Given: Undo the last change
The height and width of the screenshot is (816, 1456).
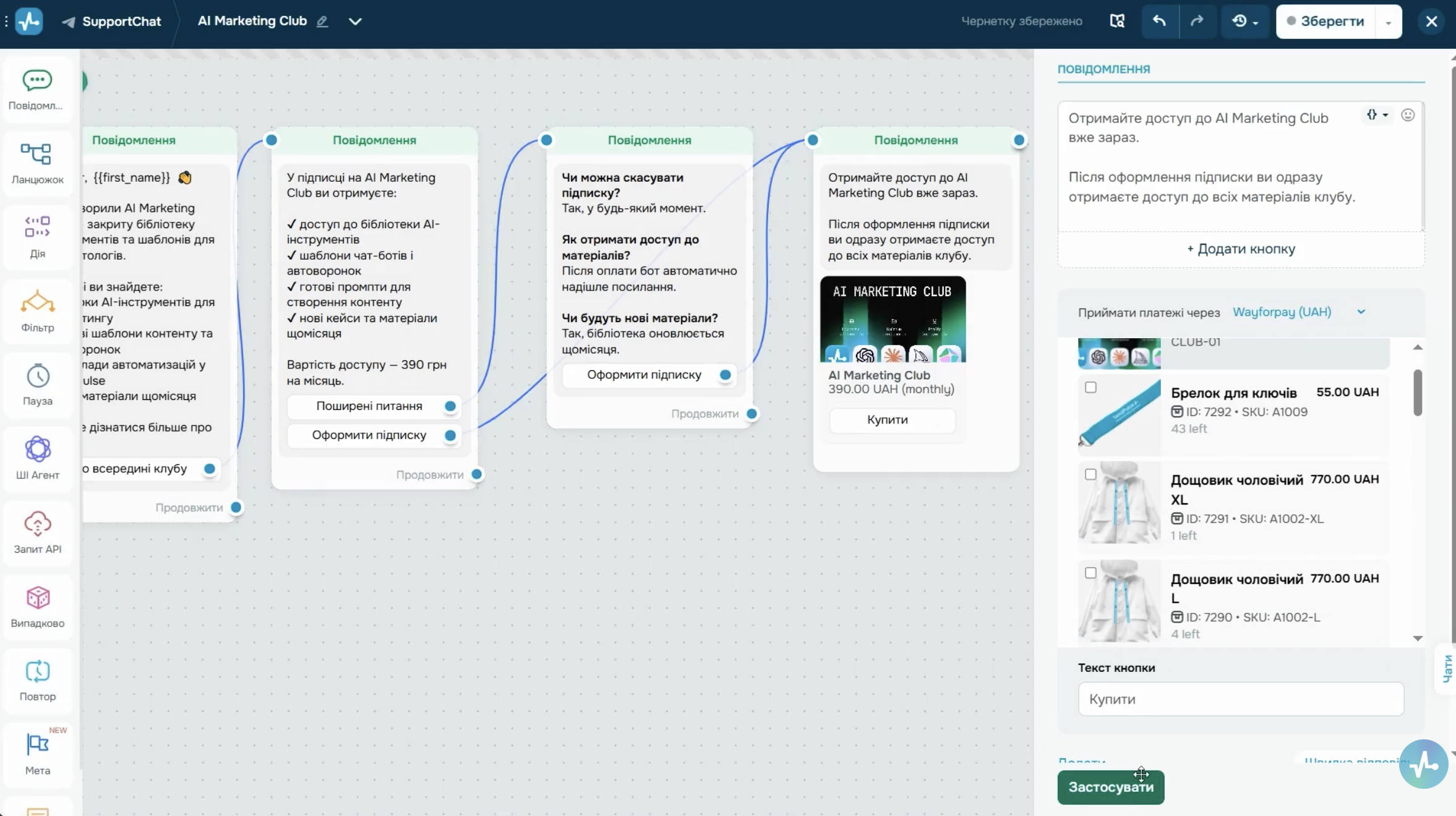Looking at the screenshot, I should point(1160,21).
